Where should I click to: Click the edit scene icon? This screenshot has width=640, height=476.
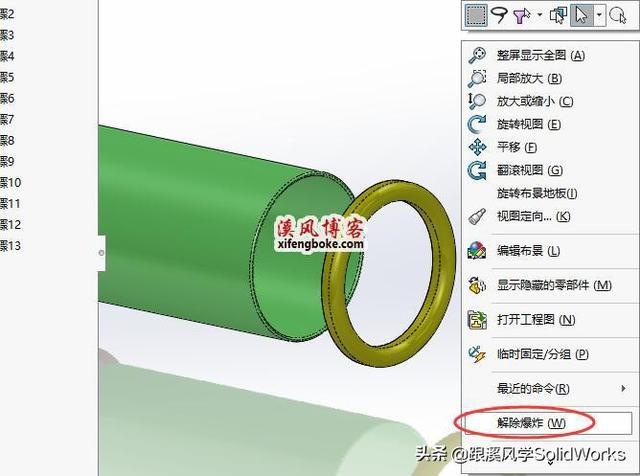tap(477, 251)
